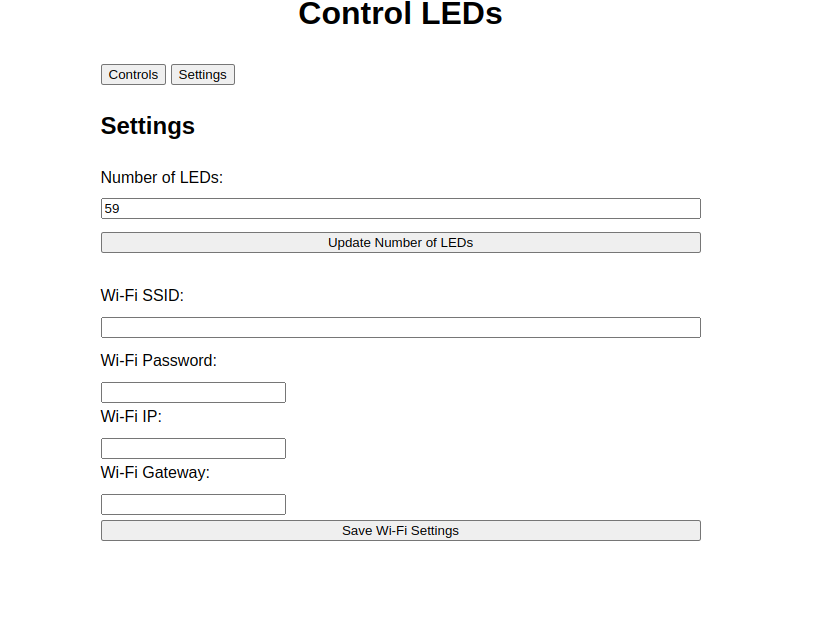Click the "Wi-Fi Password:" label
The height and width of the screenshot is (621, 831).
(158, 361)
